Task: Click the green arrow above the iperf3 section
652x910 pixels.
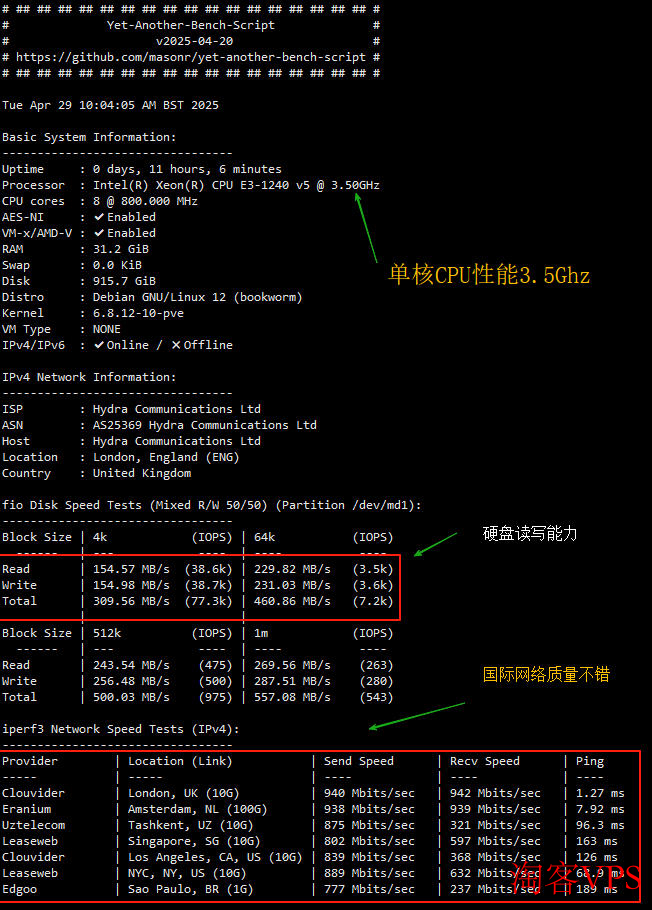Action: [418, 715]
